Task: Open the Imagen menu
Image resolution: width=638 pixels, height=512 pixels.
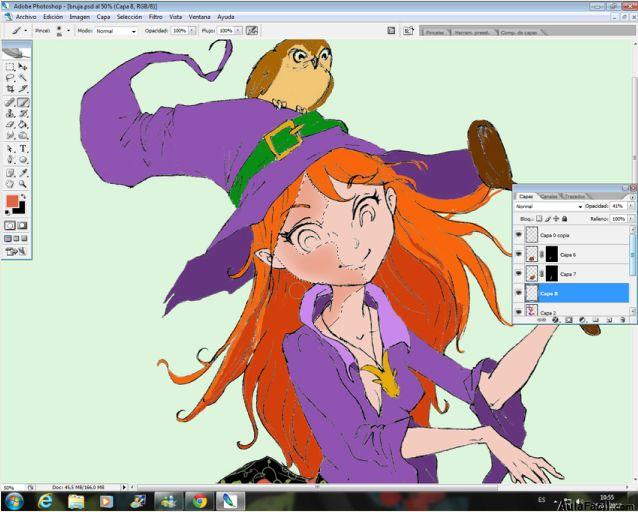Action: coord(79,17)
